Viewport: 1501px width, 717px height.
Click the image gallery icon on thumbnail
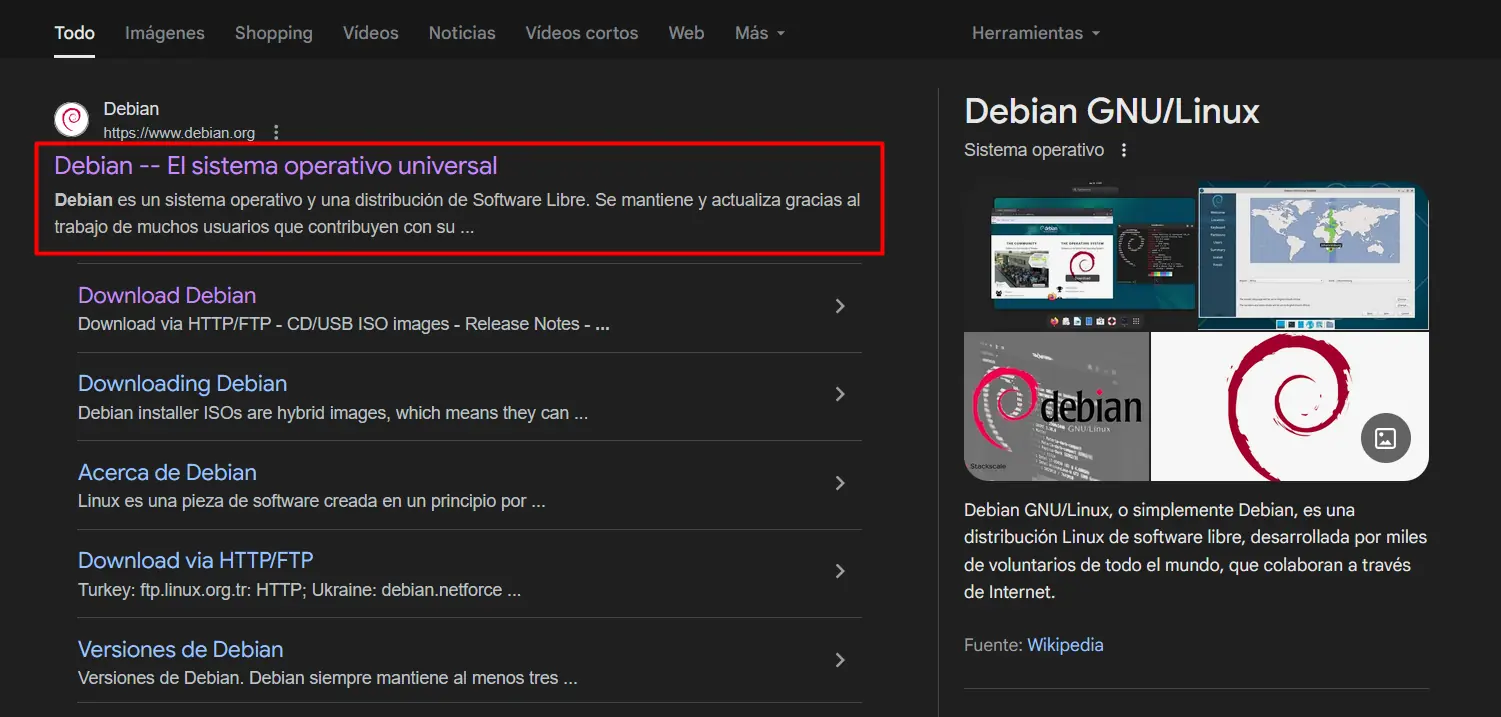[1385, 437]
